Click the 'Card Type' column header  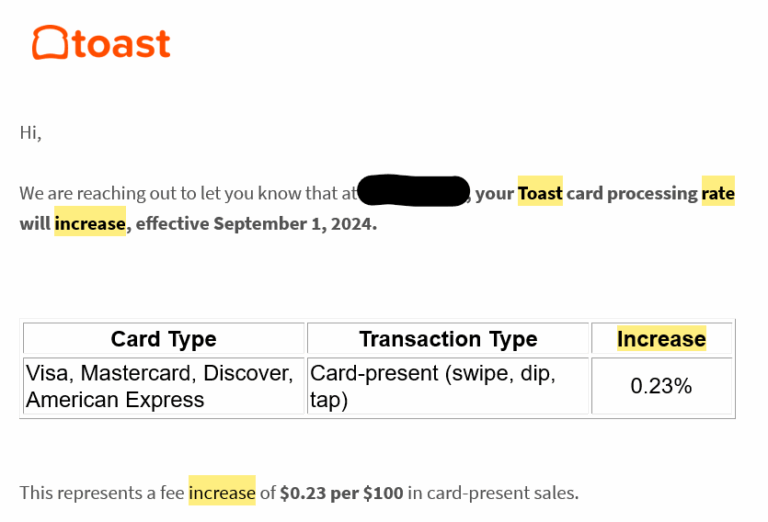point(164,339)
